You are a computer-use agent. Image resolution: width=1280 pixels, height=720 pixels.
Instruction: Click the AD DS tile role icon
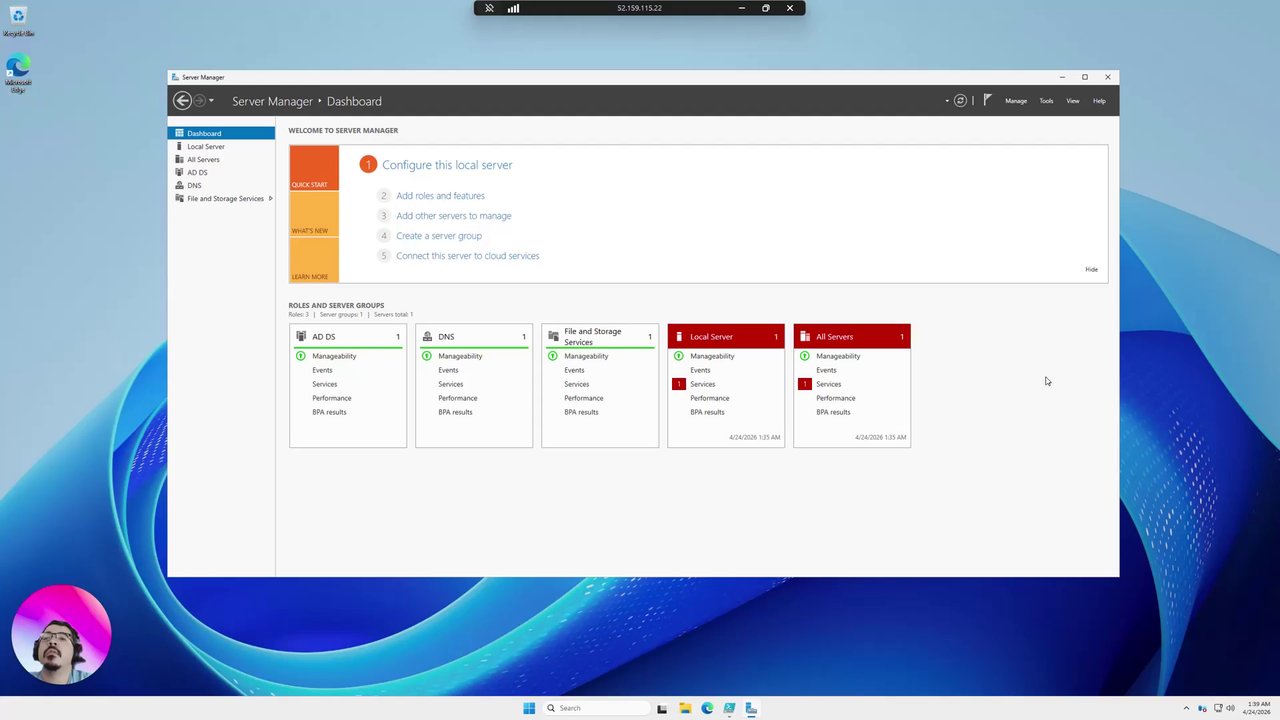pyautogui.click(x=301, y=337)
